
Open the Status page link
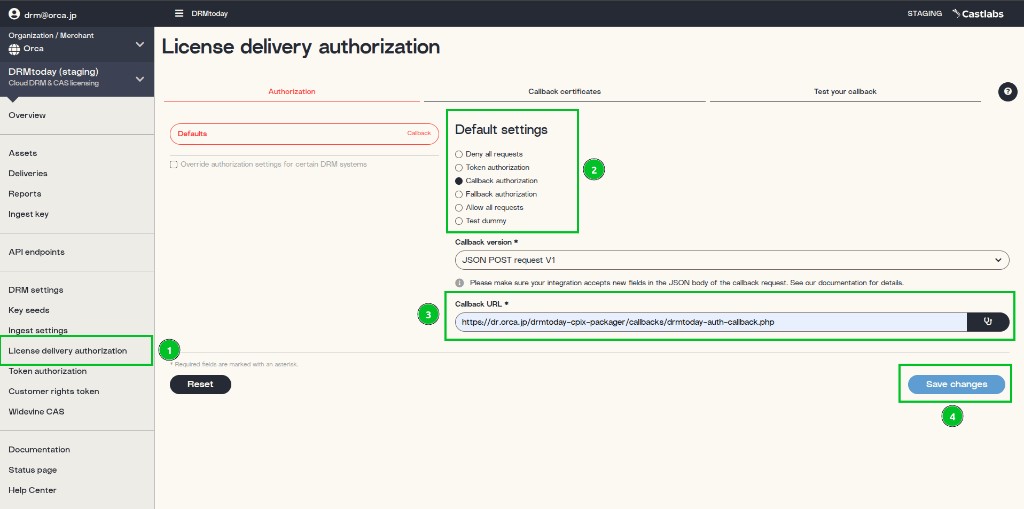click(33, 470)
